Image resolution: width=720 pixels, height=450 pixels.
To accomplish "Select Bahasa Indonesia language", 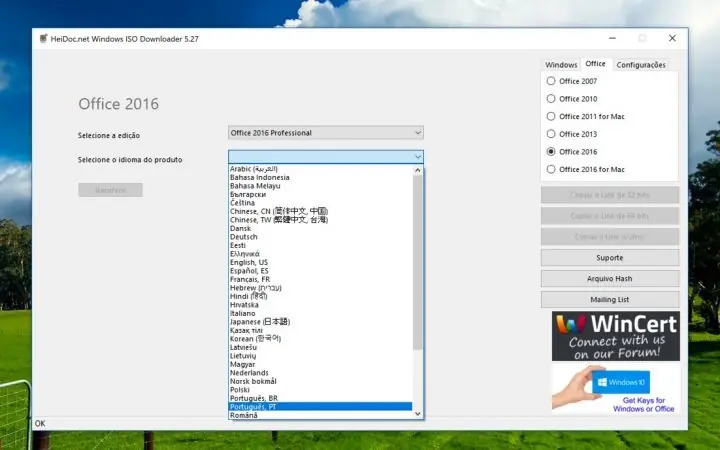I will 321,177.
